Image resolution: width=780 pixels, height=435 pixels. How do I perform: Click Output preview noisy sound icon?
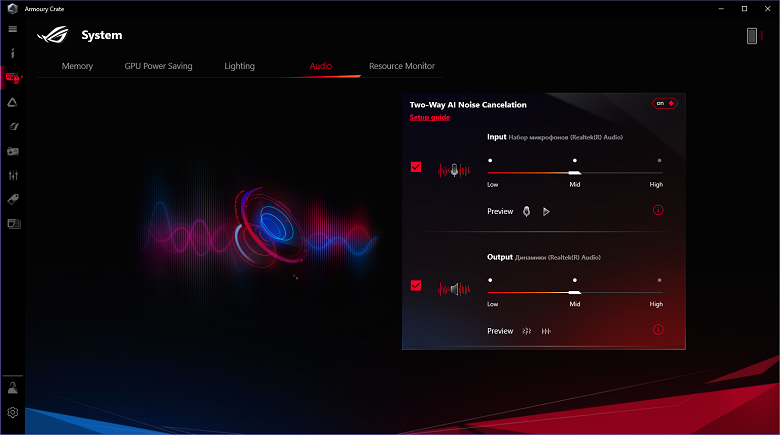527,331
